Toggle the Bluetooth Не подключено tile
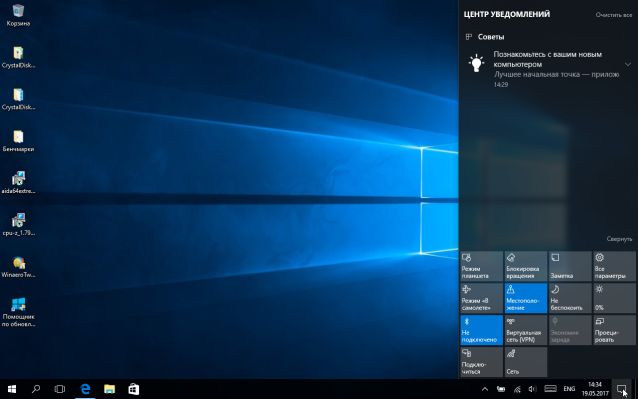Viewport: 638px width, 399px height. 481,330
